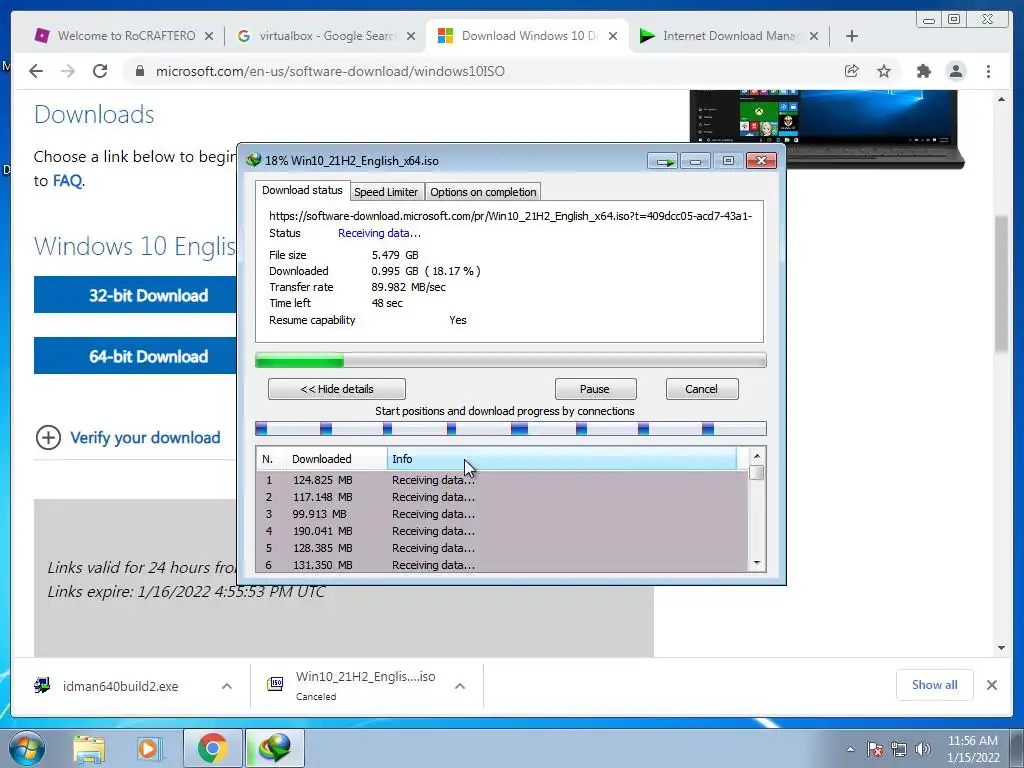This screenshot has height=768, width=1024.
Task: Open Windows Media Player from taskbar
Action: [x=149, y=749]
